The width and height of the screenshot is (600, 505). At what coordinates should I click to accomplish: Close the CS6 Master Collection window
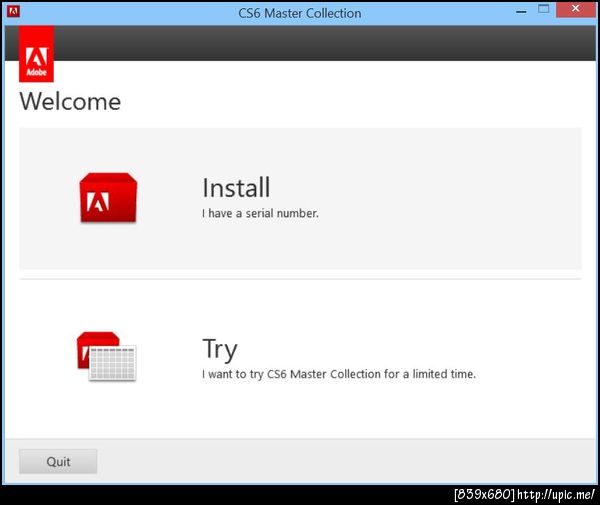click(x=576, y=9)
